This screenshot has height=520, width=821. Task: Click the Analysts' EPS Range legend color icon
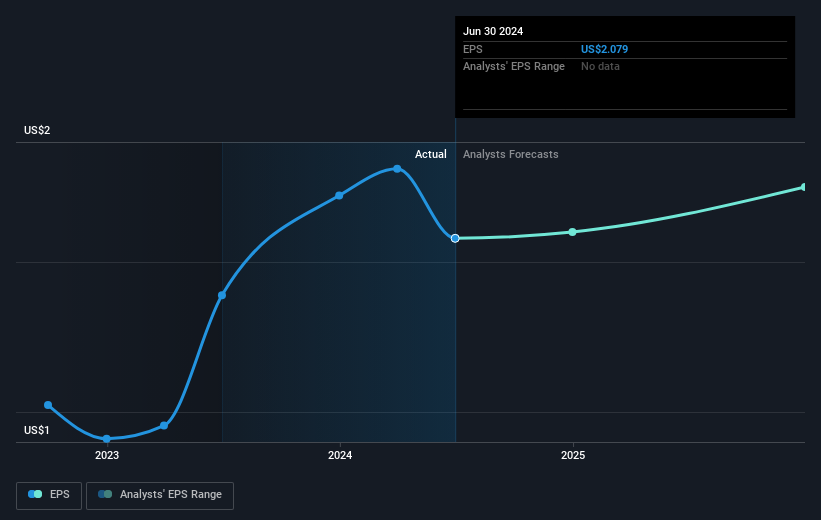(105, 494)
